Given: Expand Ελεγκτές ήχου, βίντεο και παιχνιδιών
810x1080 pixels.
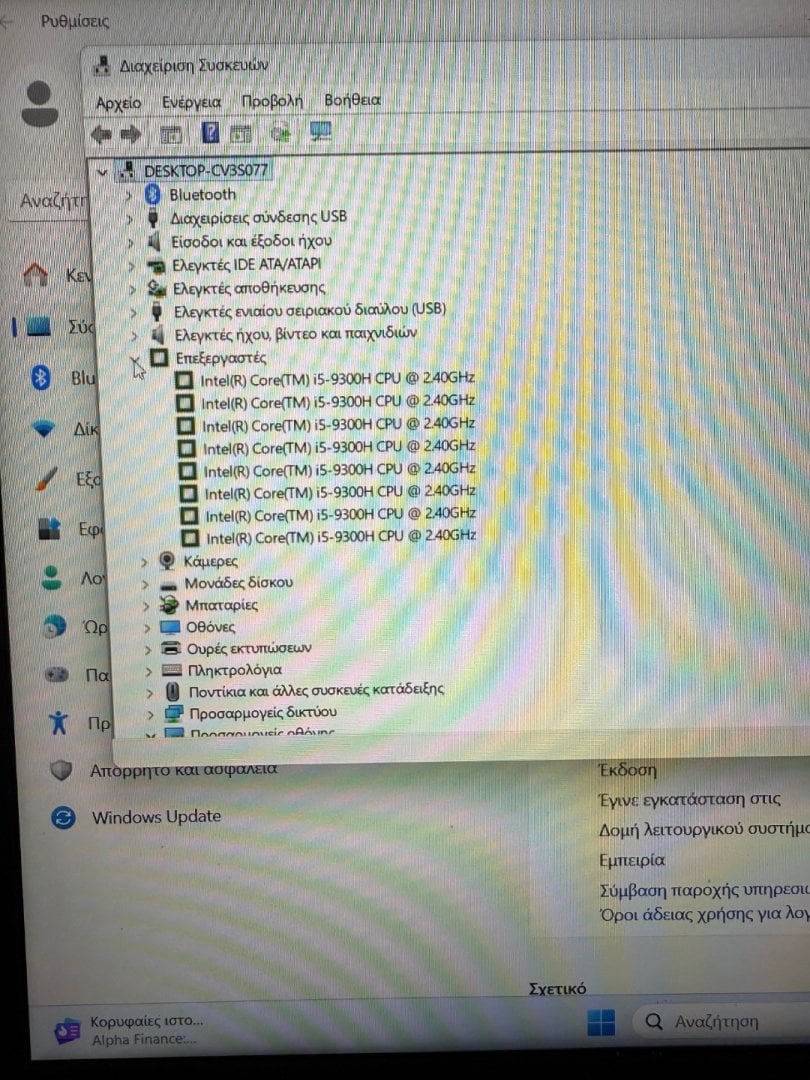Looking at the screenshot, I should click(134, 335).
